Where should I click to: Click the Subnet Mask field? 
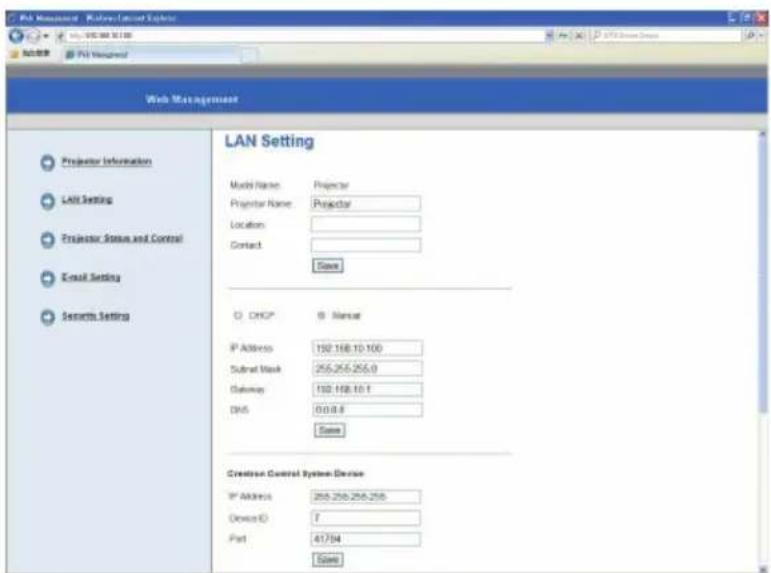click(x=367, y=368)
